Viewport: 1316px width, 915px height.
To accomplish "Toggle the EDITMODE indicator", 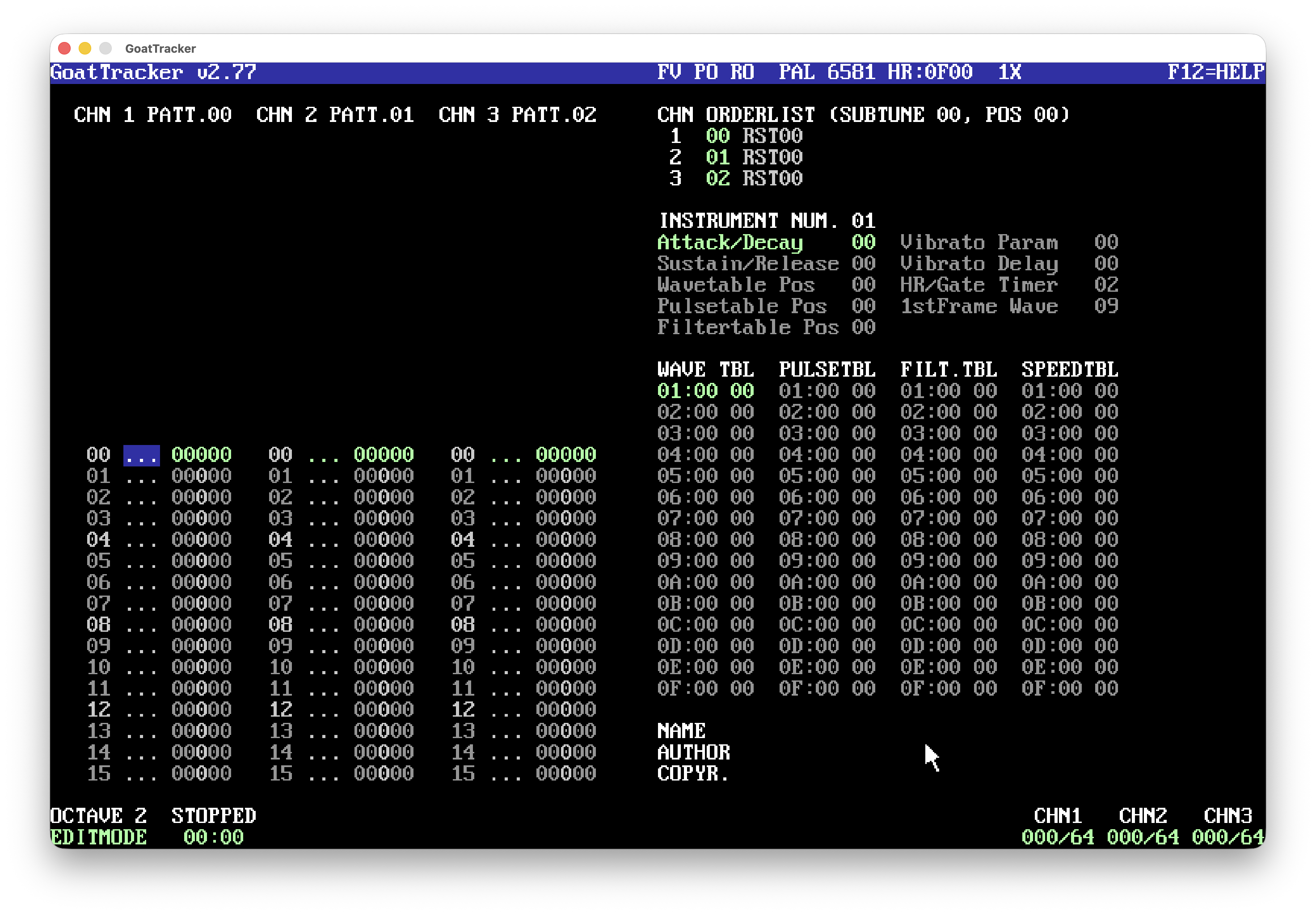I will point(99,837).
